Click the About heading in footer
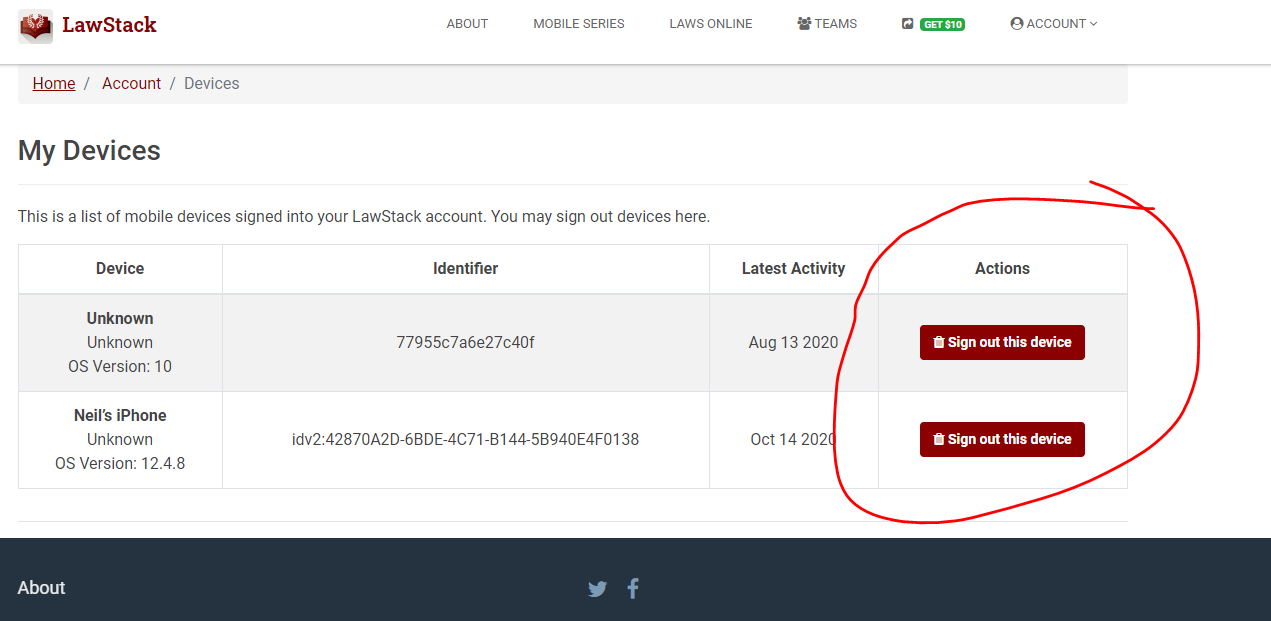 [41, 588]
